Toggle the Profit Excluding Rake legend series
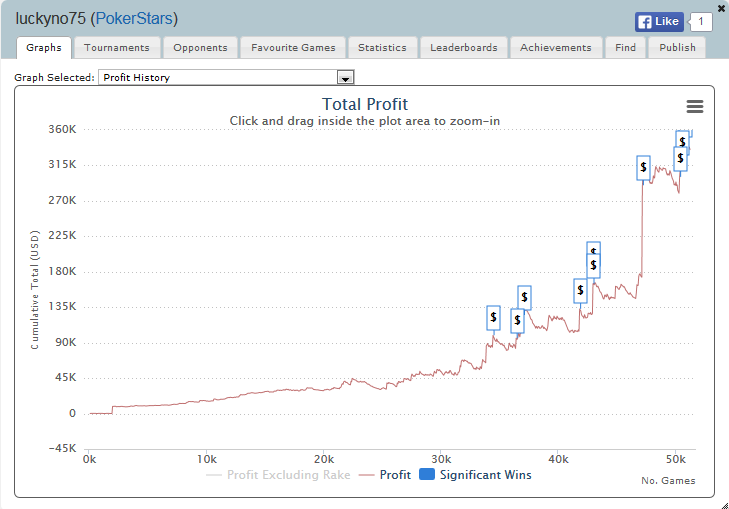729x509 pixels. pos(278,475)
